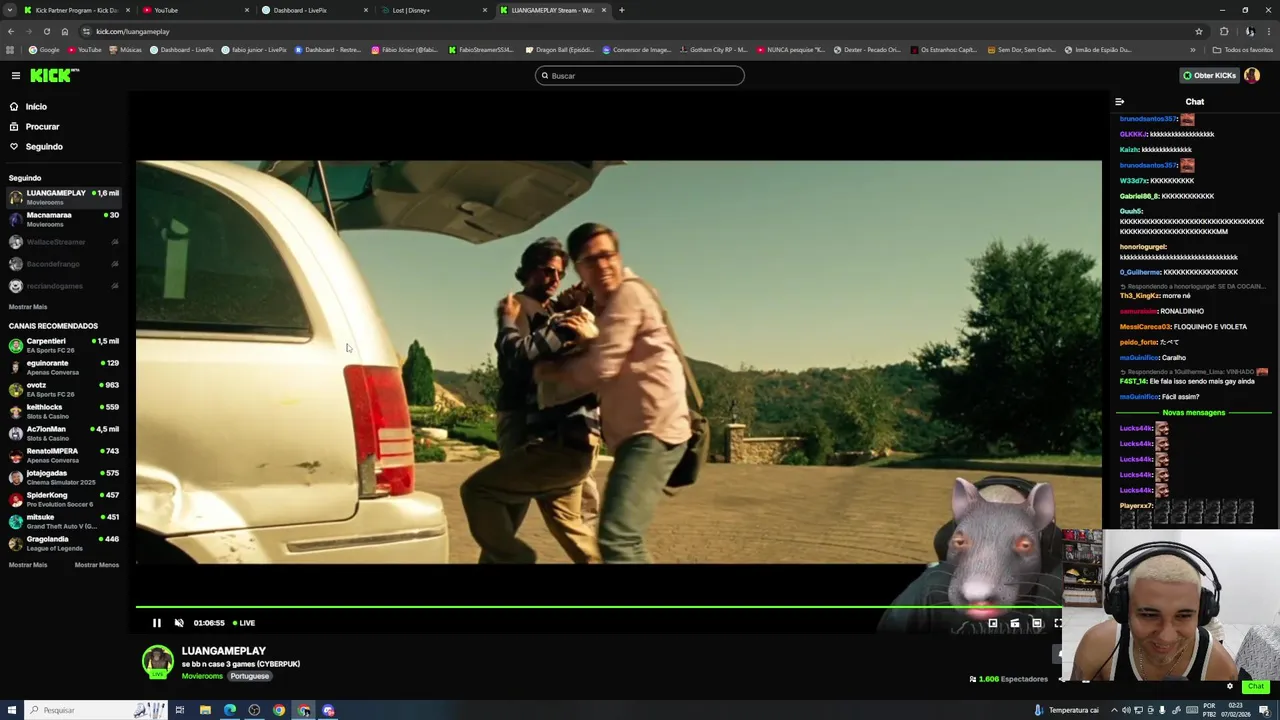Screen dimensions: 1280x720
Task: Open RenatoIMPERA recommended channel
Action: click(64, 455)
